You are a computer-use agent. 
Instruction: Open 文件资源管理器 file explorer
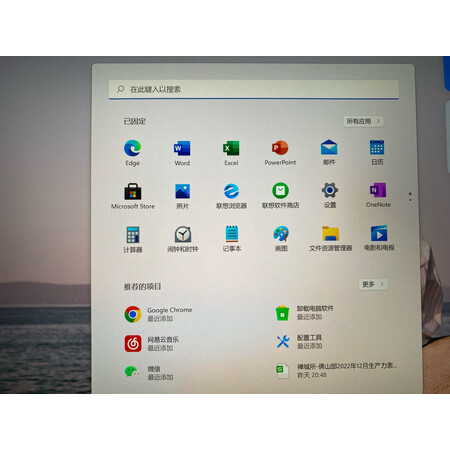point(330,238)
